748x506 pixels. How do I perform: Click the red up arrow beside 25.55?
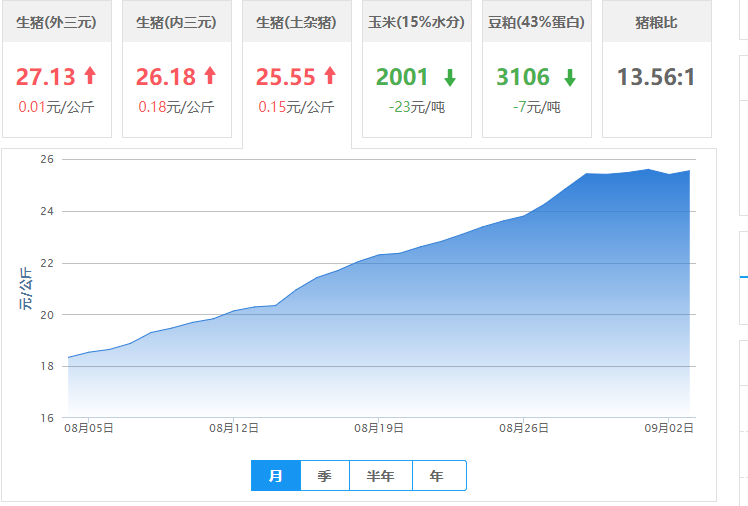tap(330, 76)
